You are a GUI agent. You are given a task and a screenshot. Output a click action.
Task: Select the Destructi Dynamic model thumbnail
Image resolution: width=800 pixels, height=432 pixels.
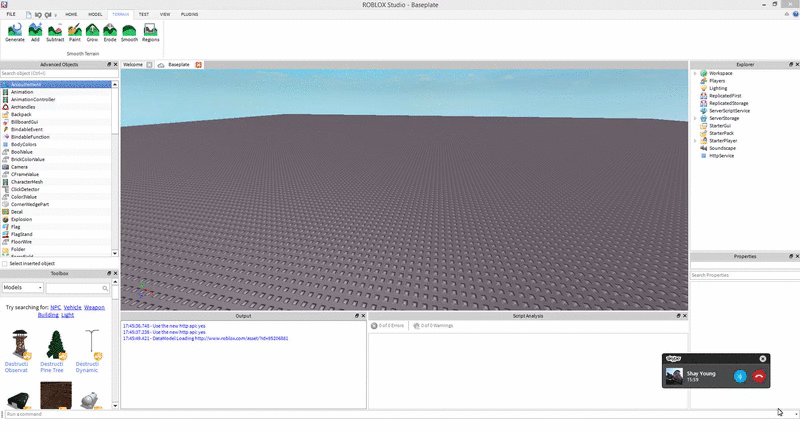[91, 344]
